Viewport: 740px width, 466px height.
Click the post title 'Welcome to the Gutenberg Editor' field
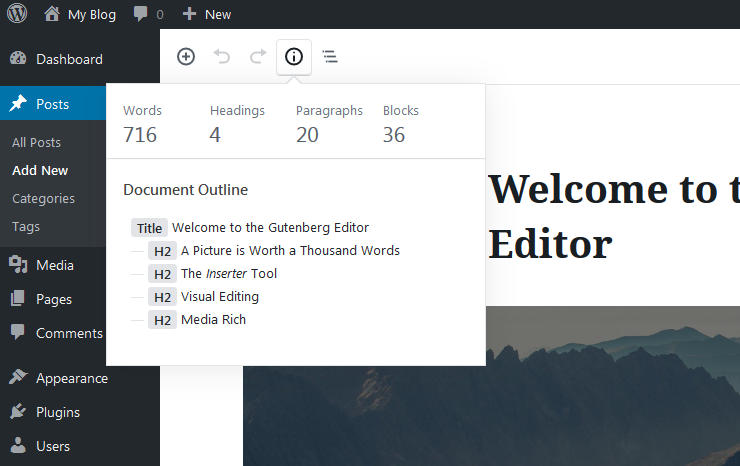(612, 216)
